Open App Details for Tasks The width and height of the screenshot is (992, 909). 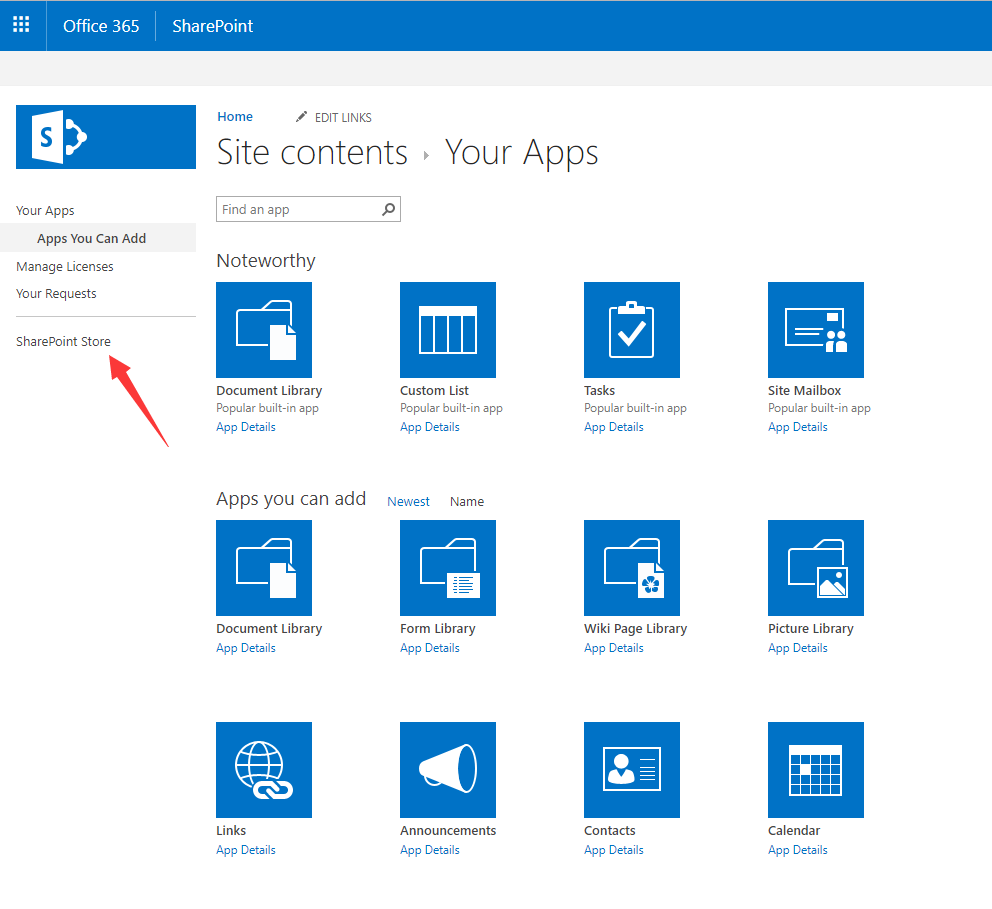click(614, 427)
